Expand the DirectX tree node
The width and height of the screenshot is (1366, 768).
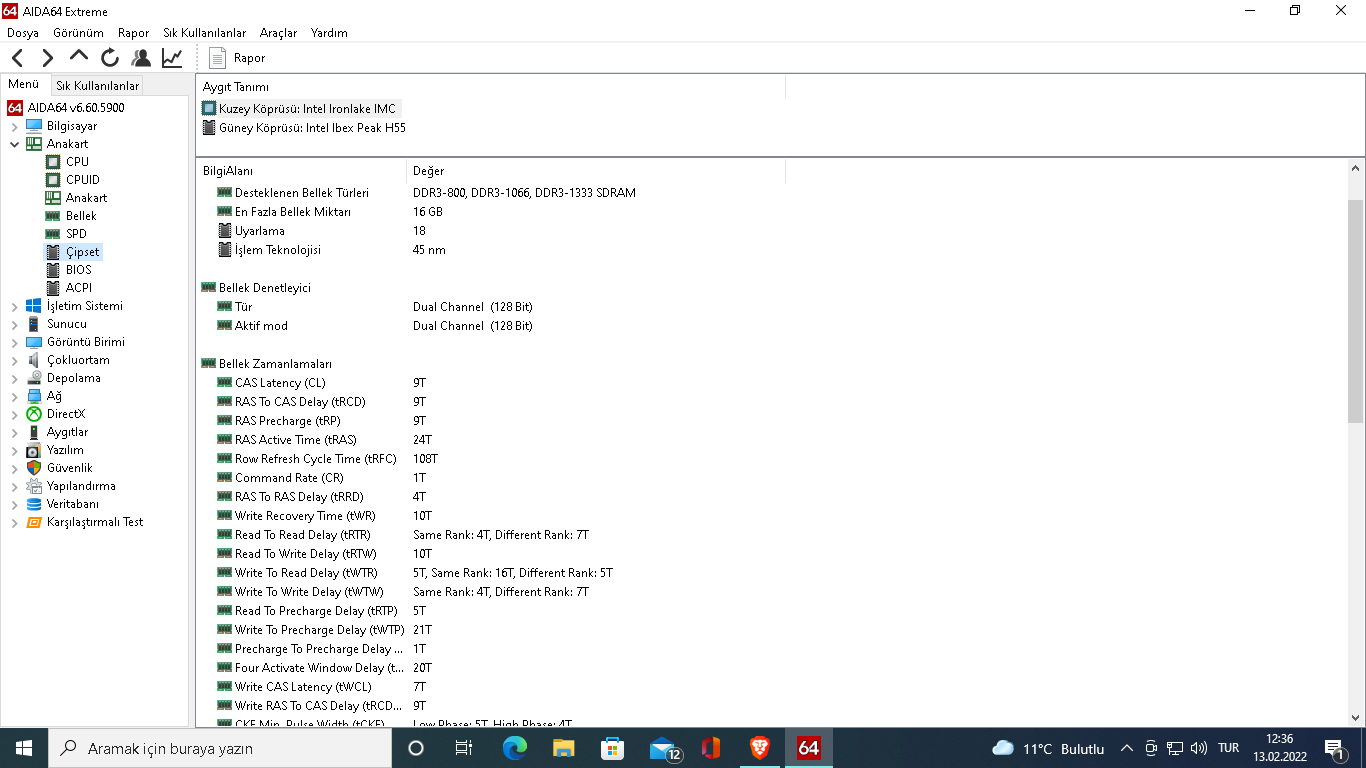14,414
